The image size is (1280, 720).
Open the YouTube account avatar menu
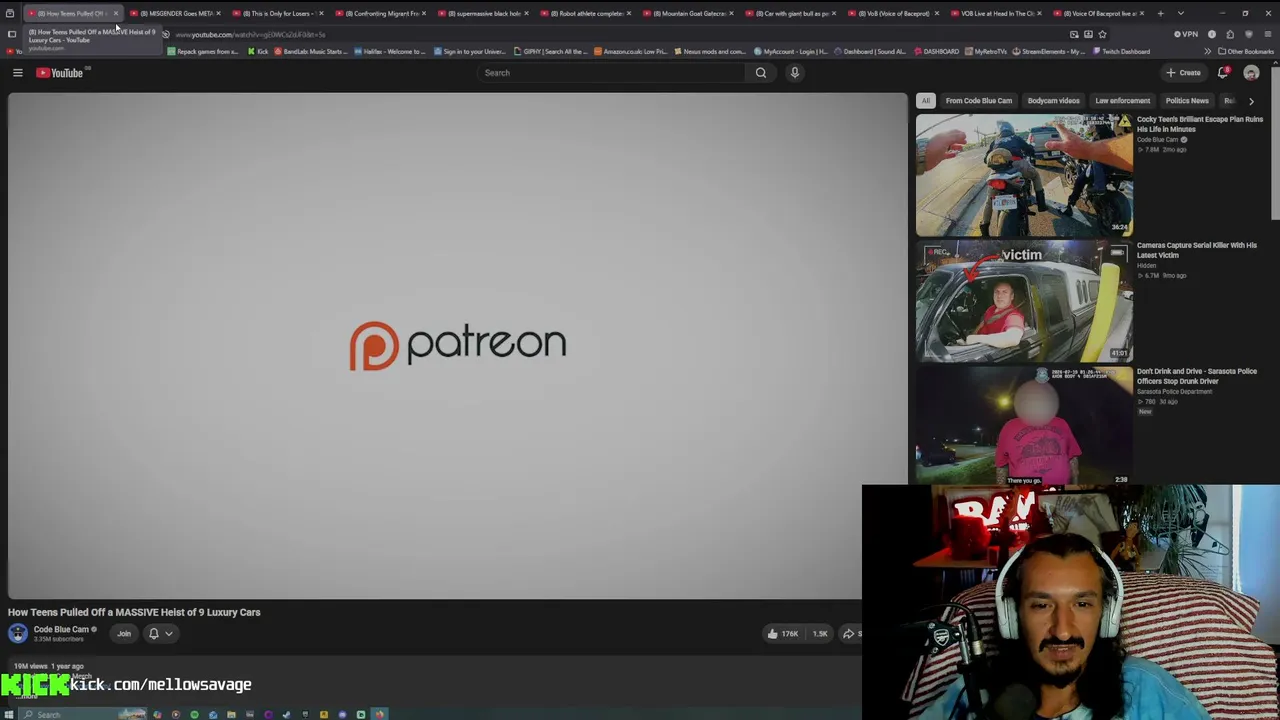coord(1251,73)
